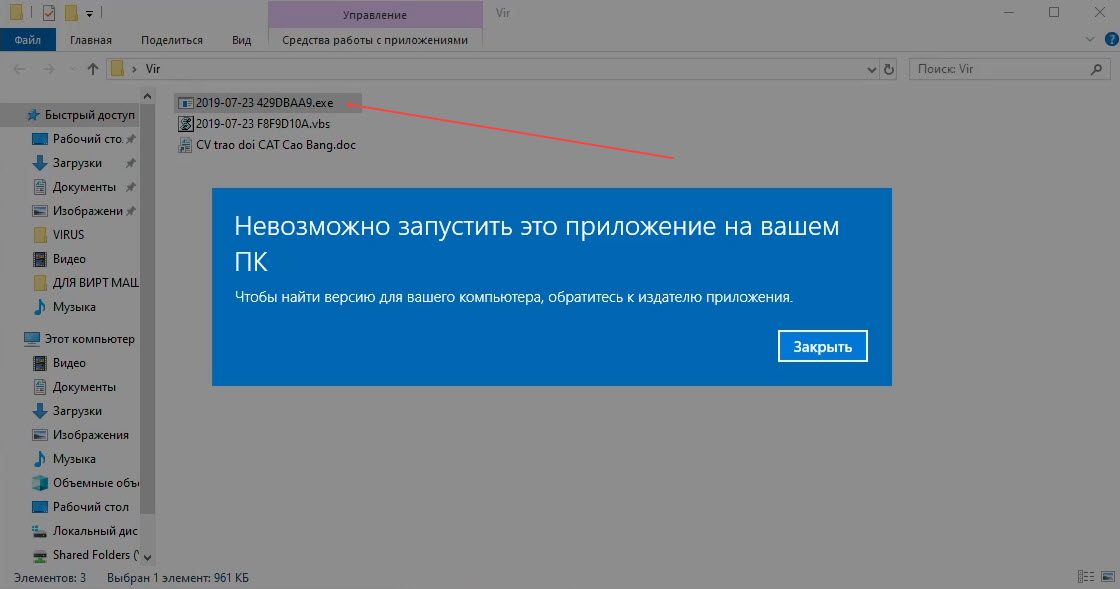Open the Файл menu
Screen dimensions: 1120x589
[x=28, y=40]
